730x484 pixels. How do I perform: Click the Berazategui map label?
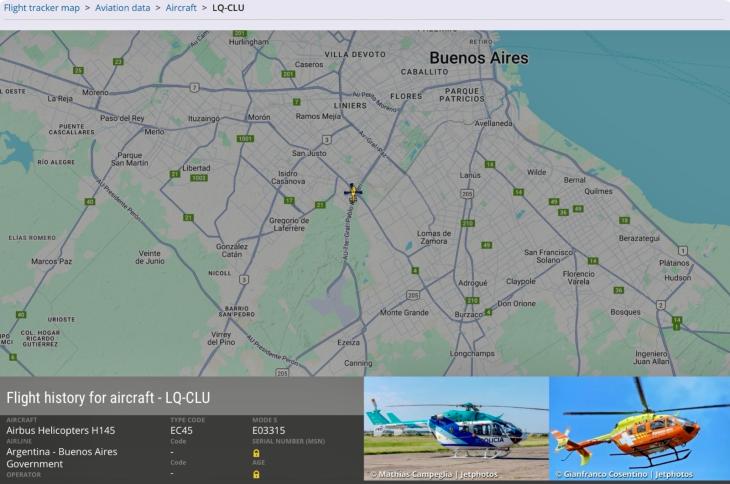click(x=639, y=238)
